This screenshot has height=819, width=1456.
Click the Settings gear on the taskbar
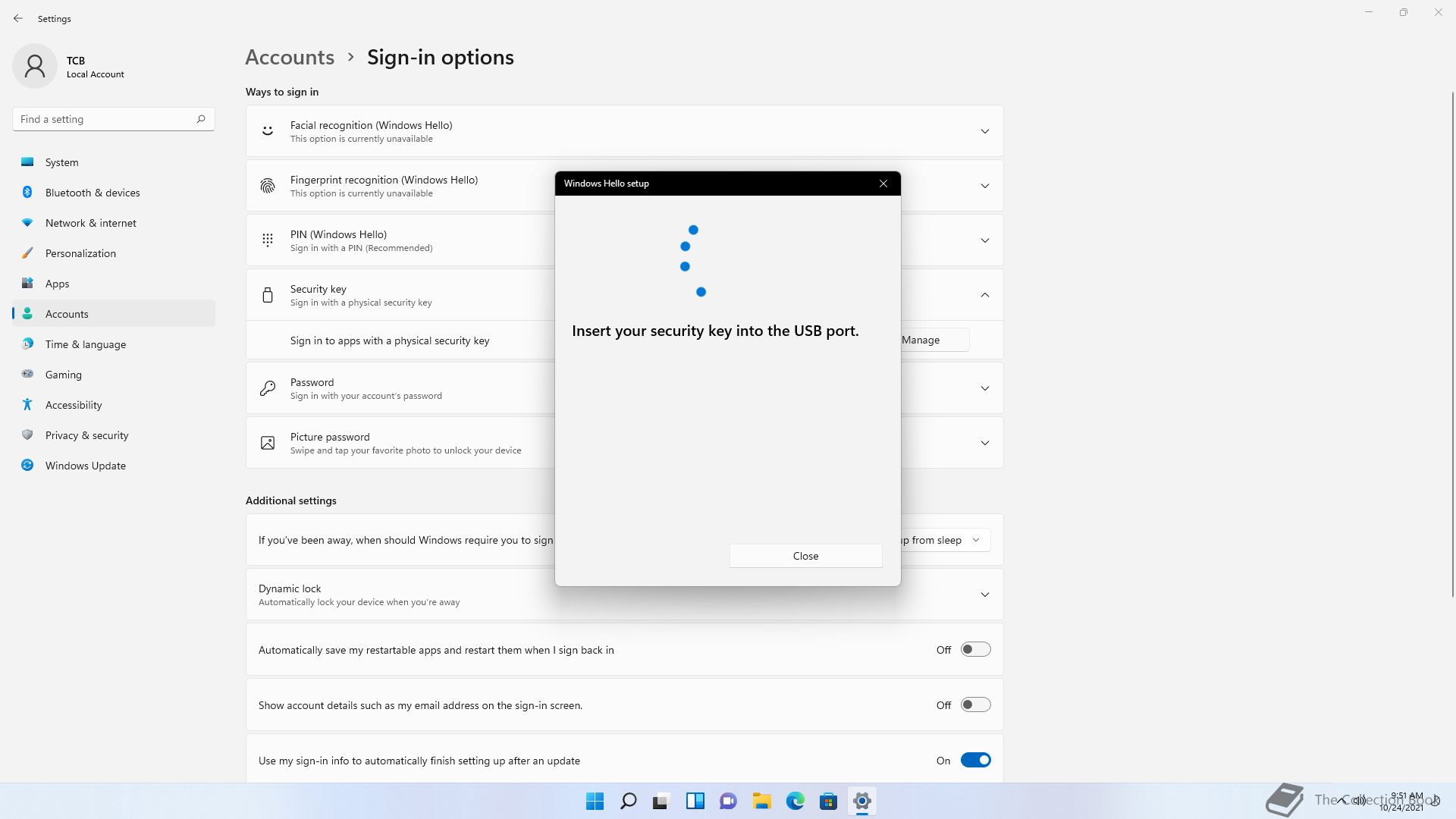pyautogui.click(x=862, y=801)
